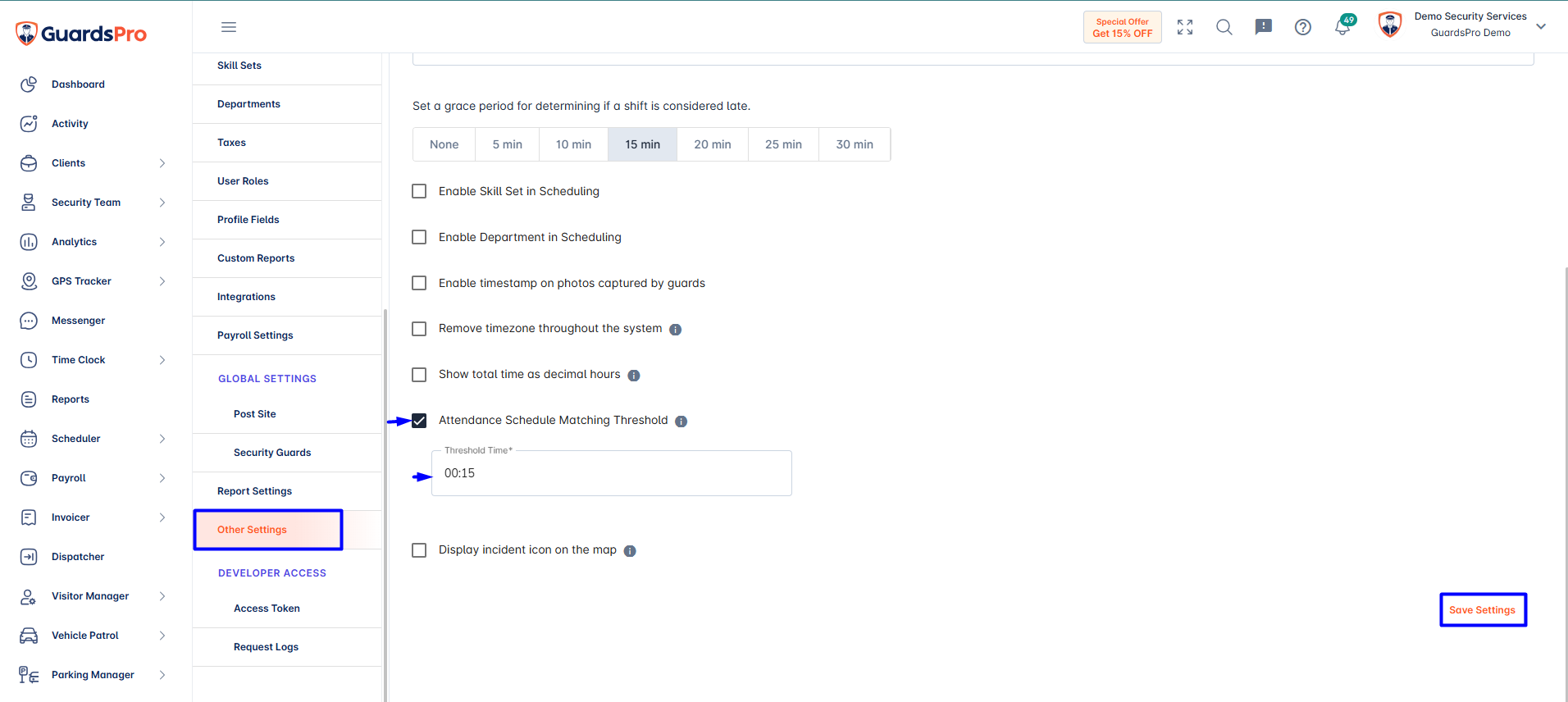Select the Scheduler calendar icon

click(29, 439)
